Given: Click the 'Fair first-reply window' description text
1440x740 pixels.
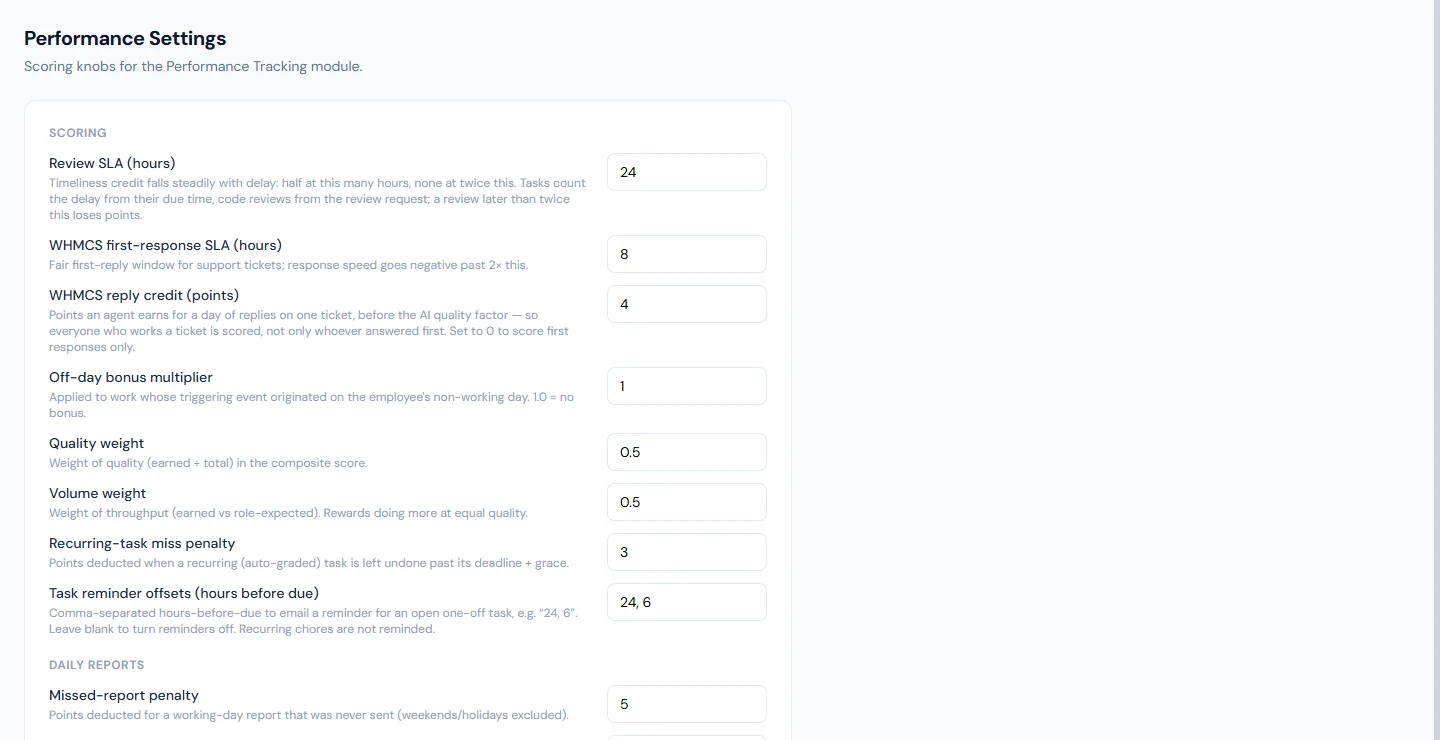Looking at the screenshot, I should (289, 265).
